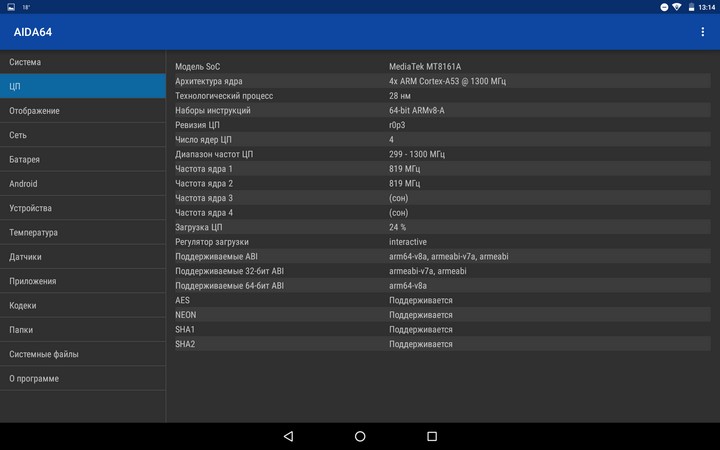Select the 4x ARM Cortex-A53 @ 1300 МГц value
720x450 pixels.
click(447, 81)
